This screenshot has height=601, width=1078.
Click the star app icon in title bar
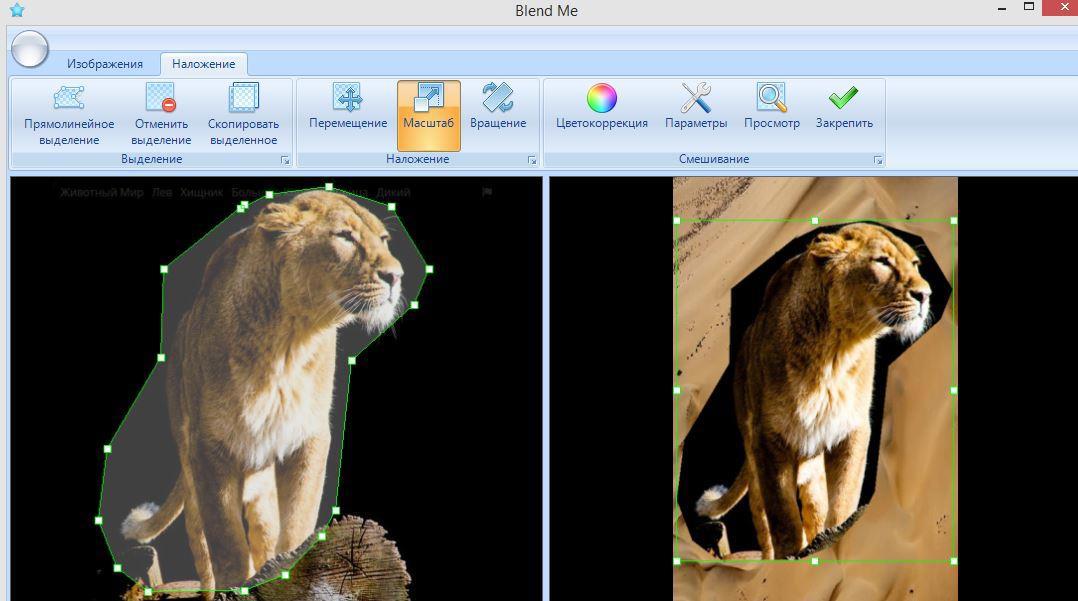pyautogui.click(x=16, y=11)
